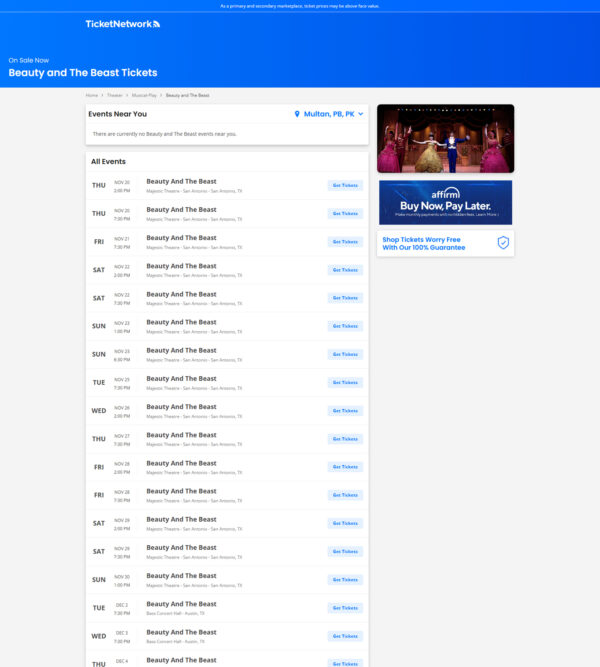Click the location pin icon beside Multan
The image size is (600, 667).
tap(297, 114)
